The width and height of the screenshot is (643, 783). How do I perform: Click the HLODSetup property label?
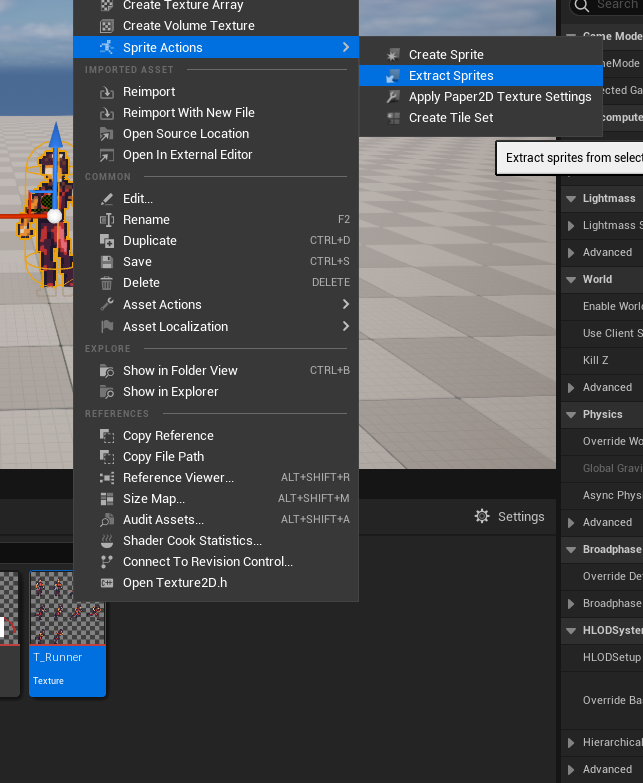[612, 657]
